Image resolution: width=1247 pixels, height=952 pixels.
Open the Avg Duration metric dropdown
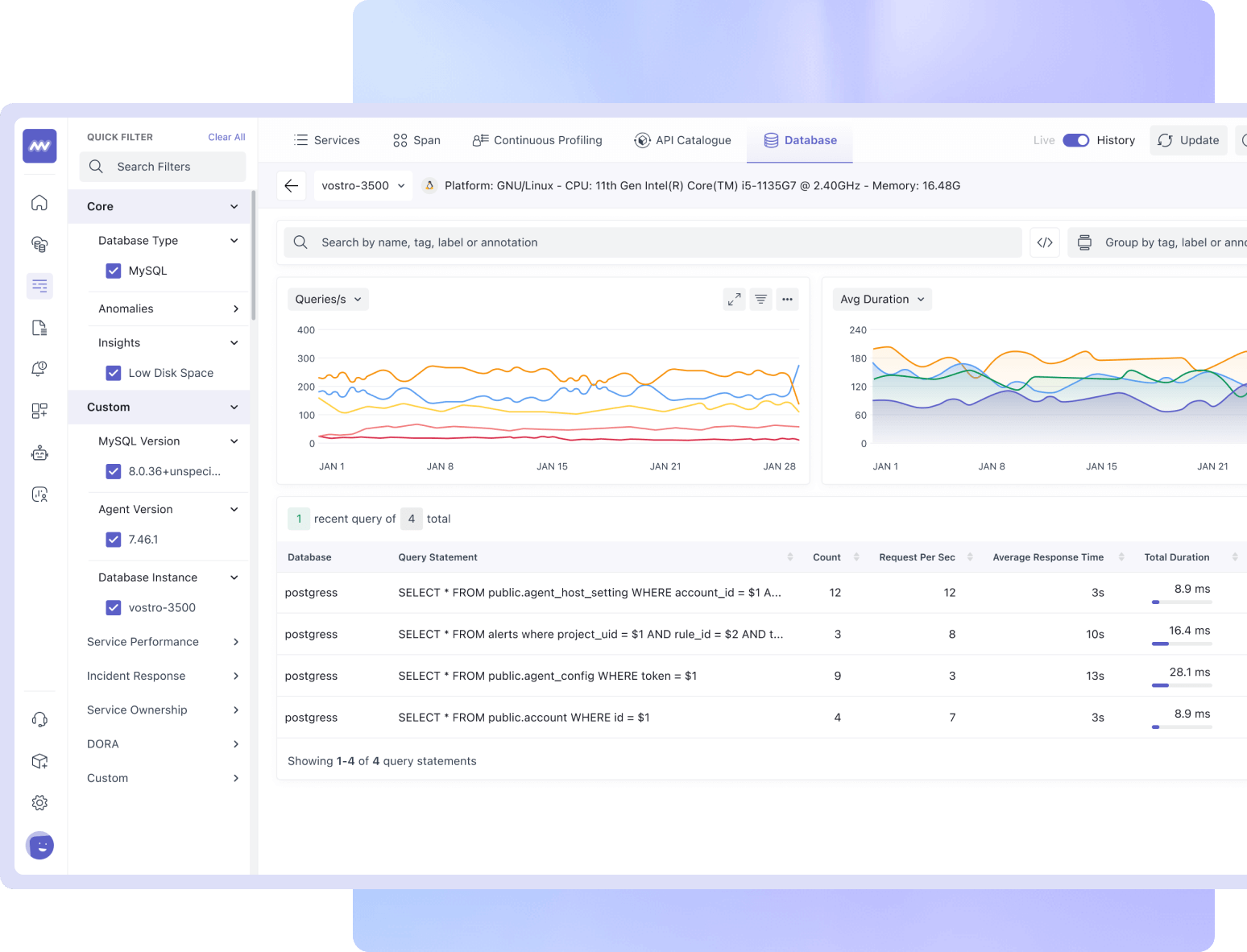tap(881, 299)
